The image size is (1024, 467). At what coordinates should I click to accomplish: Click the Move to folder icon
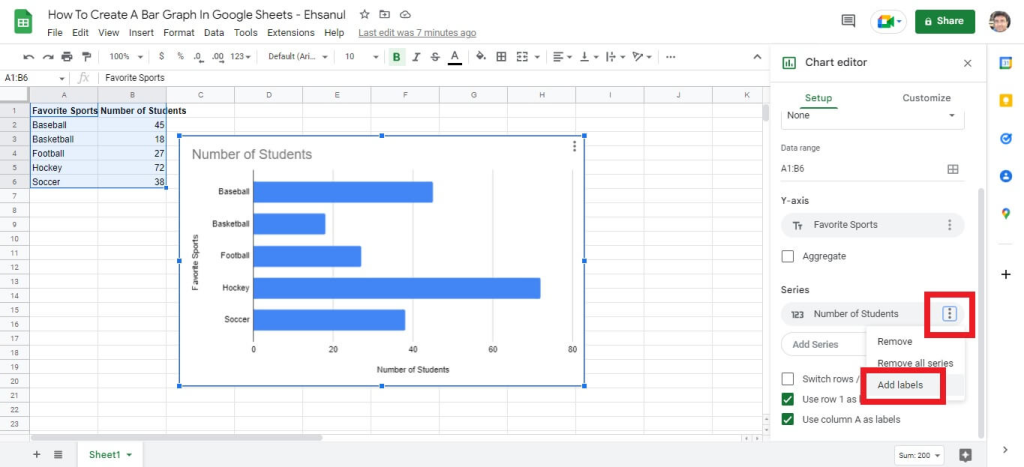385,14
